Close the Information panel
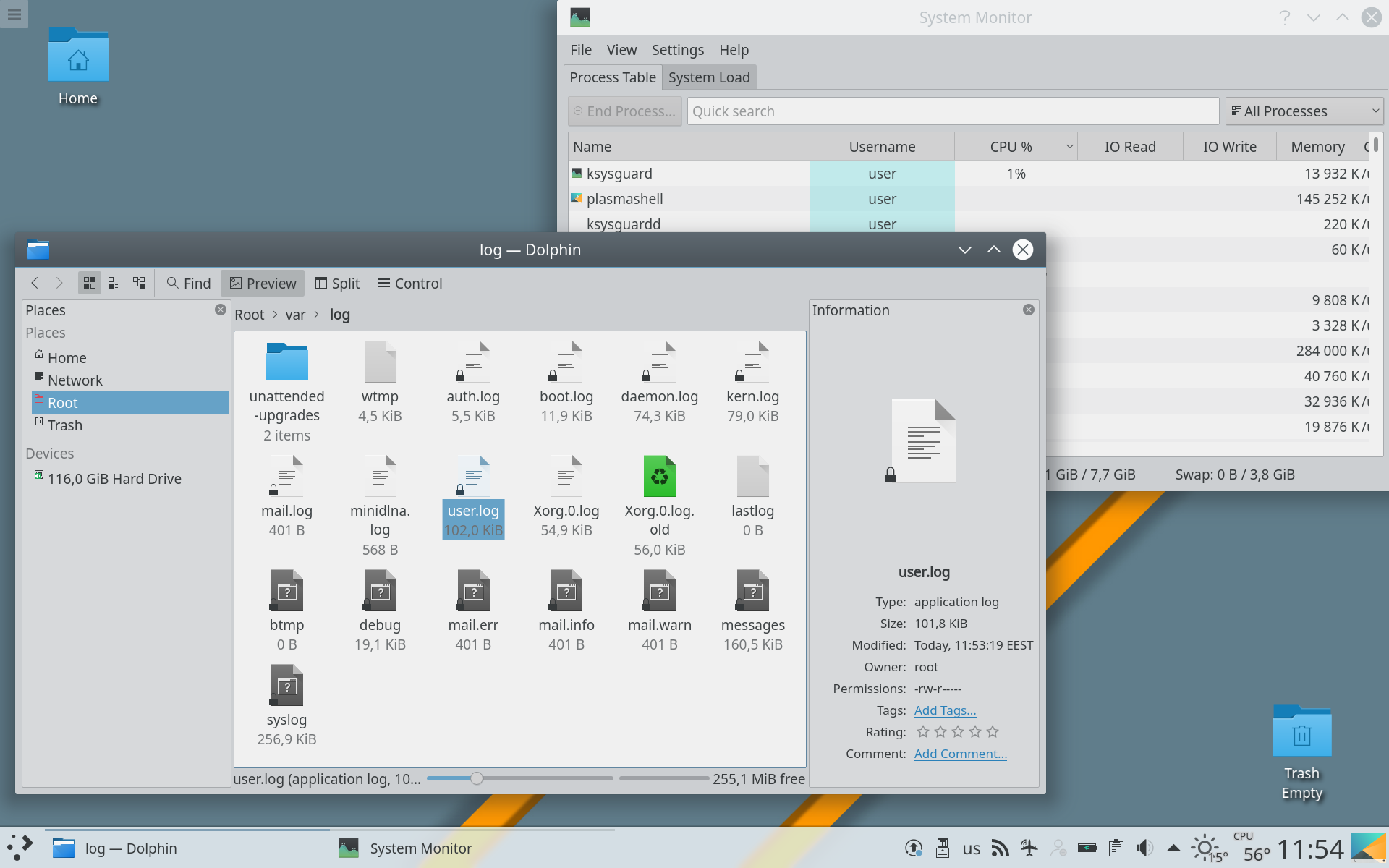This screenshot has height=868, width=1389. coord(1029,310)
